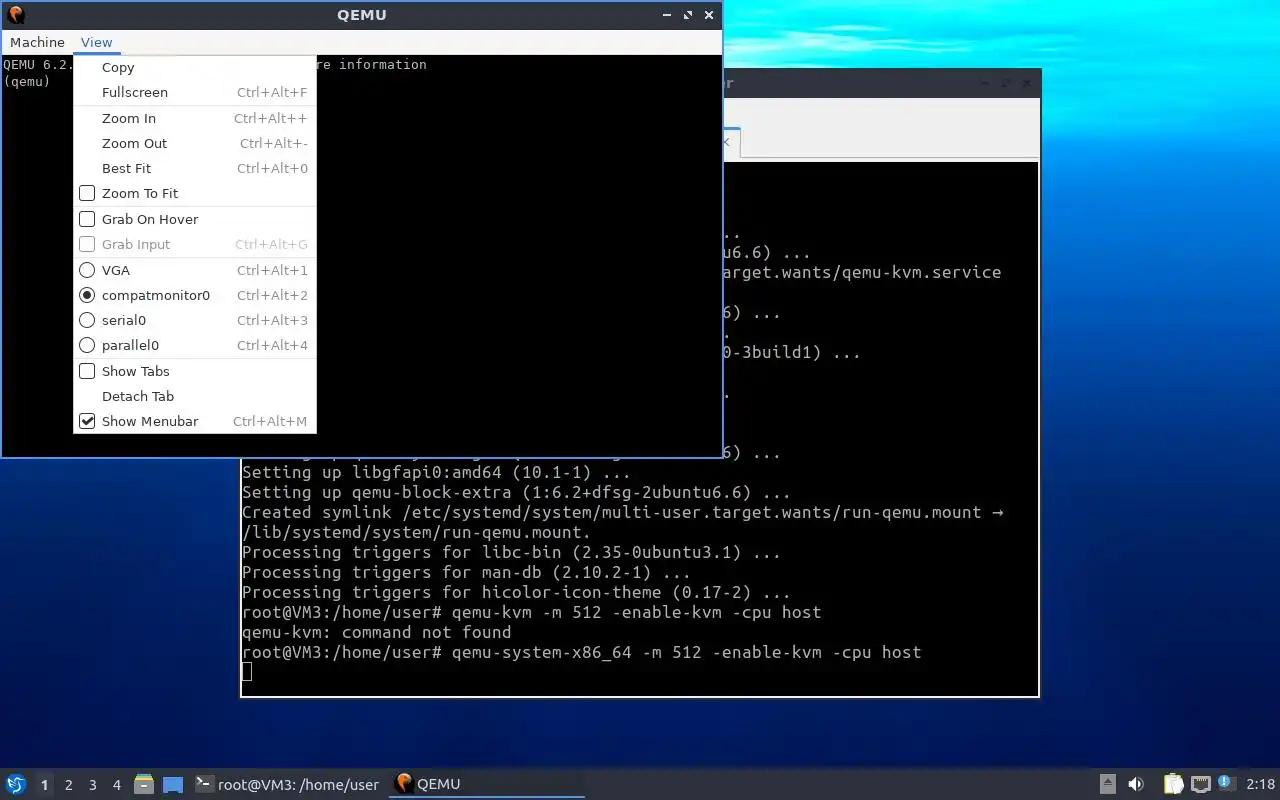Open the Lubuntu start menu icon
This screenshot has width=1280, height=800.
pyautogui.click(x=15, y=784)
